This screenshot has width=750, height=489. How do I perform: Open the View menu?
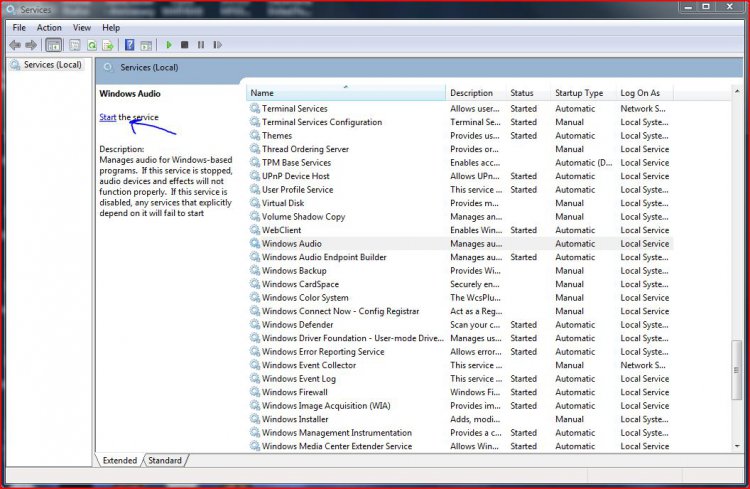pos(82,27)
